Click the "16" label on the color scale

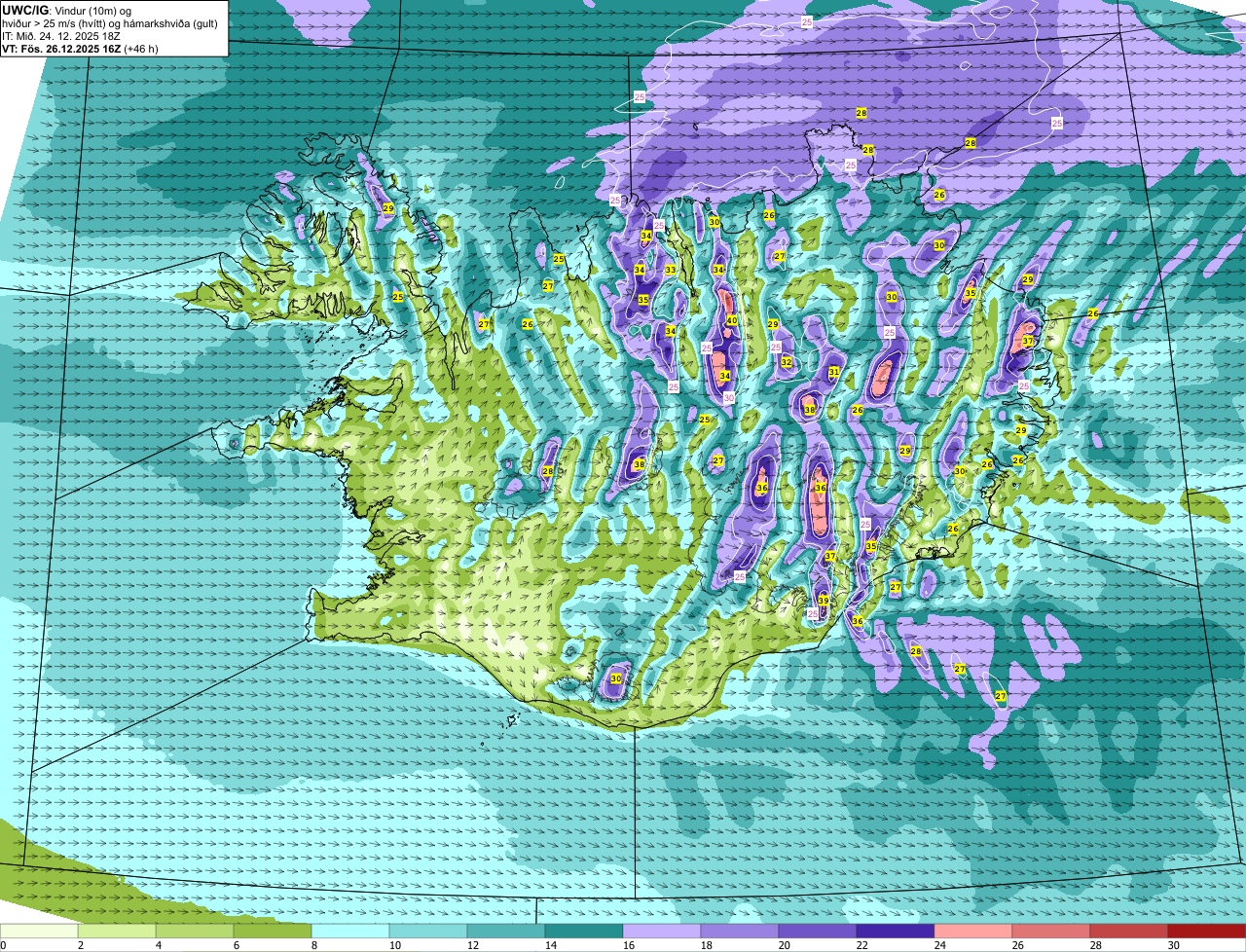coord(629,945)
